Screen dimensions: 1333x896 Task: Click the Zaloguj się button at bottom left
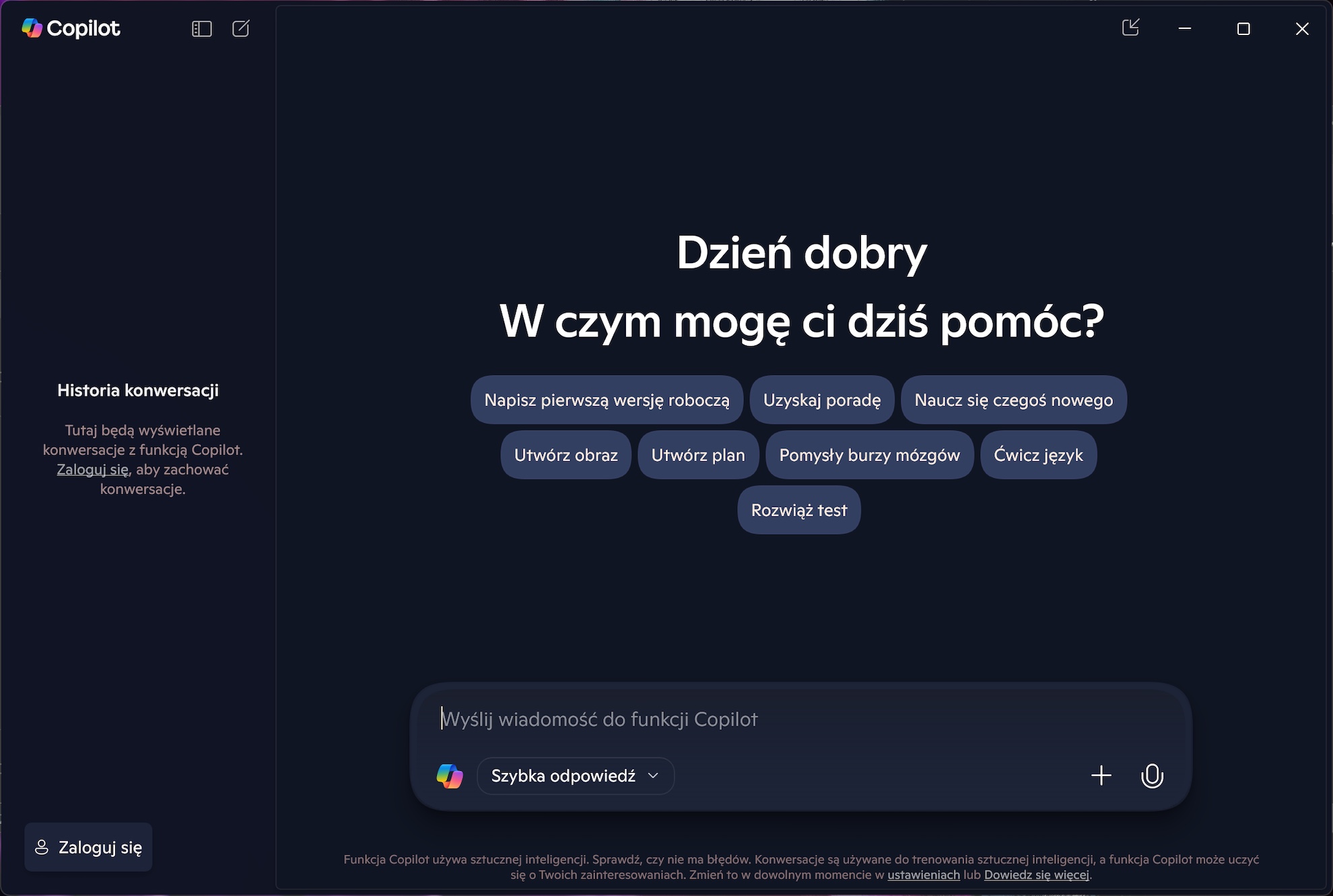[88, 847]
